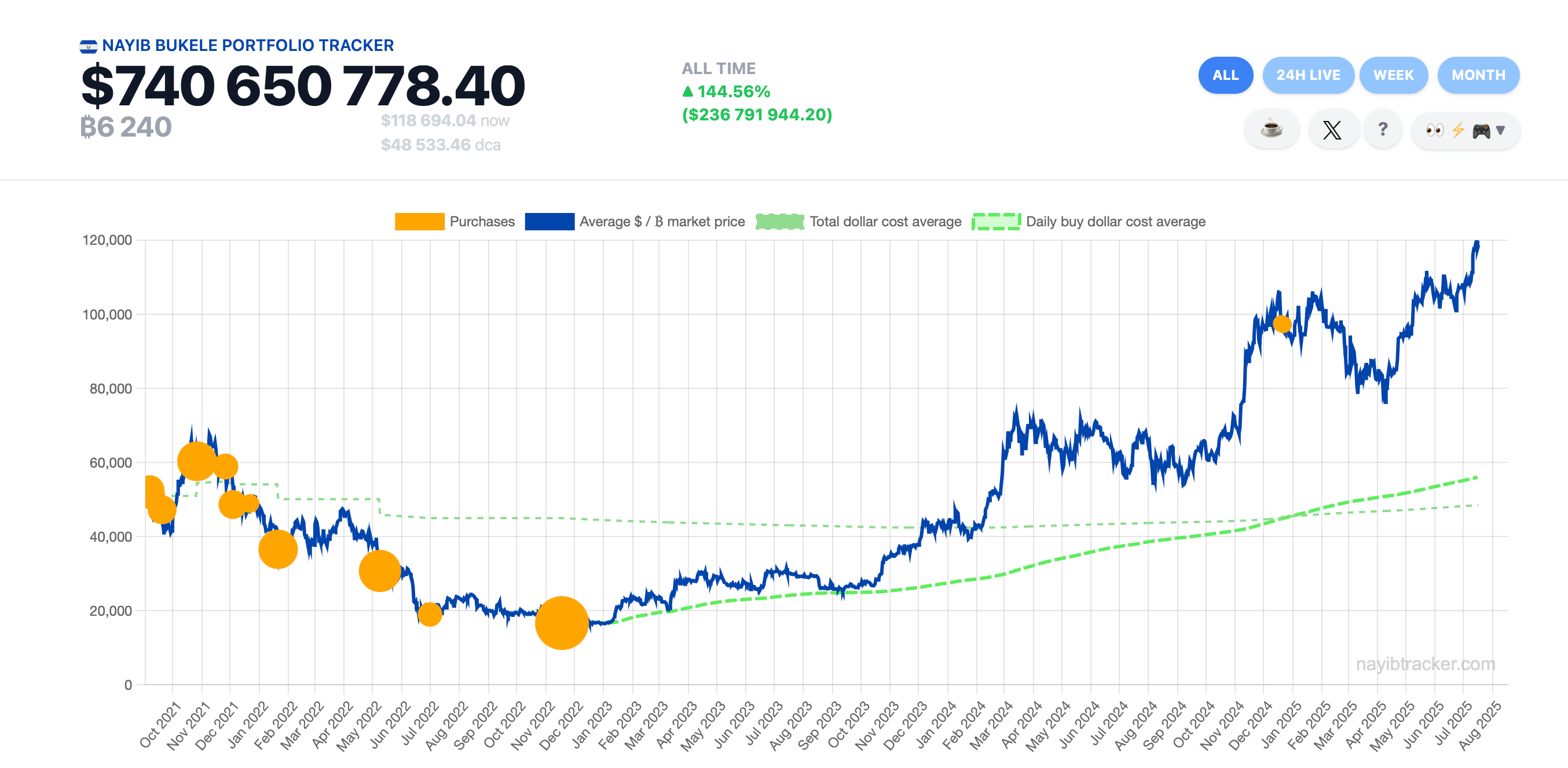Click the purchase bubble near May 2022
Screen dimensions: 1568x768
pyautogui.click(x=379, y=571)
